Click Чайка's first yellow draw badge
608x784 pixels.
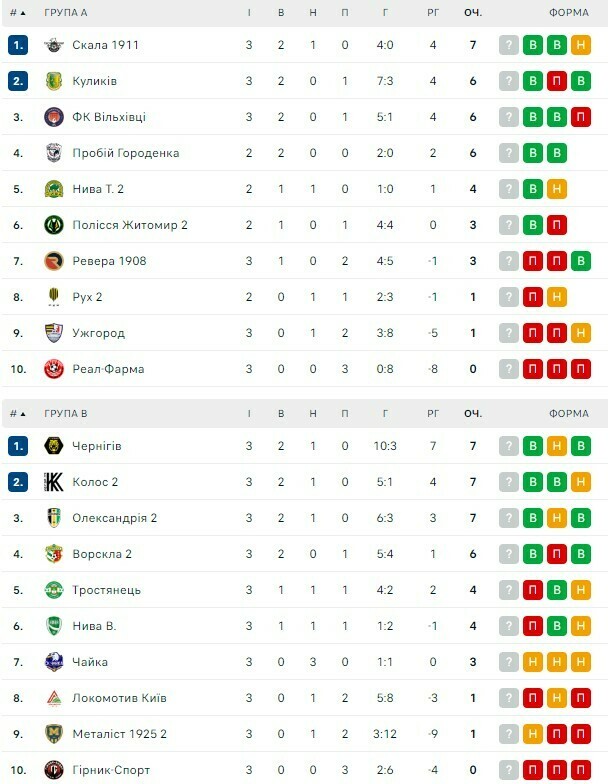coord(533,662)
